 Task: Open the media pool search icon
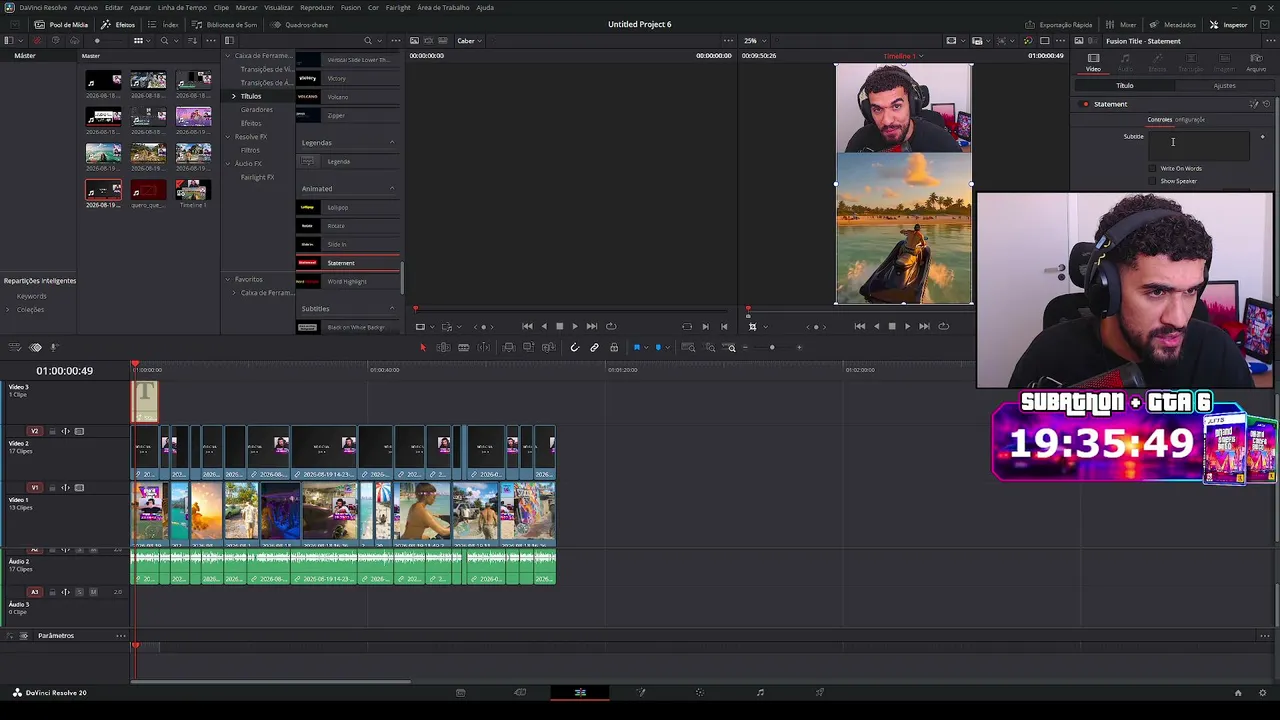tap(164, 41)
